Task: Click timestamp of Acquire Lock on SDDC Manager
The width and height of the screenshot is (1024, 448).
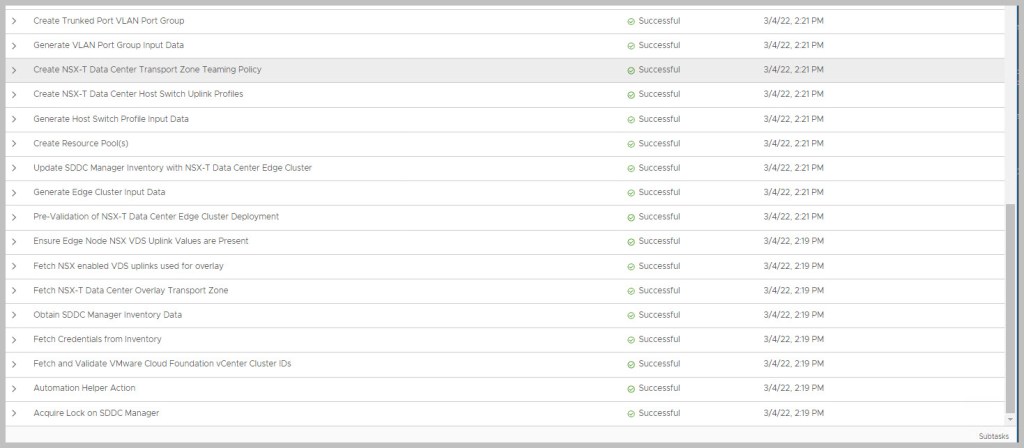Action: click(793, 413)
